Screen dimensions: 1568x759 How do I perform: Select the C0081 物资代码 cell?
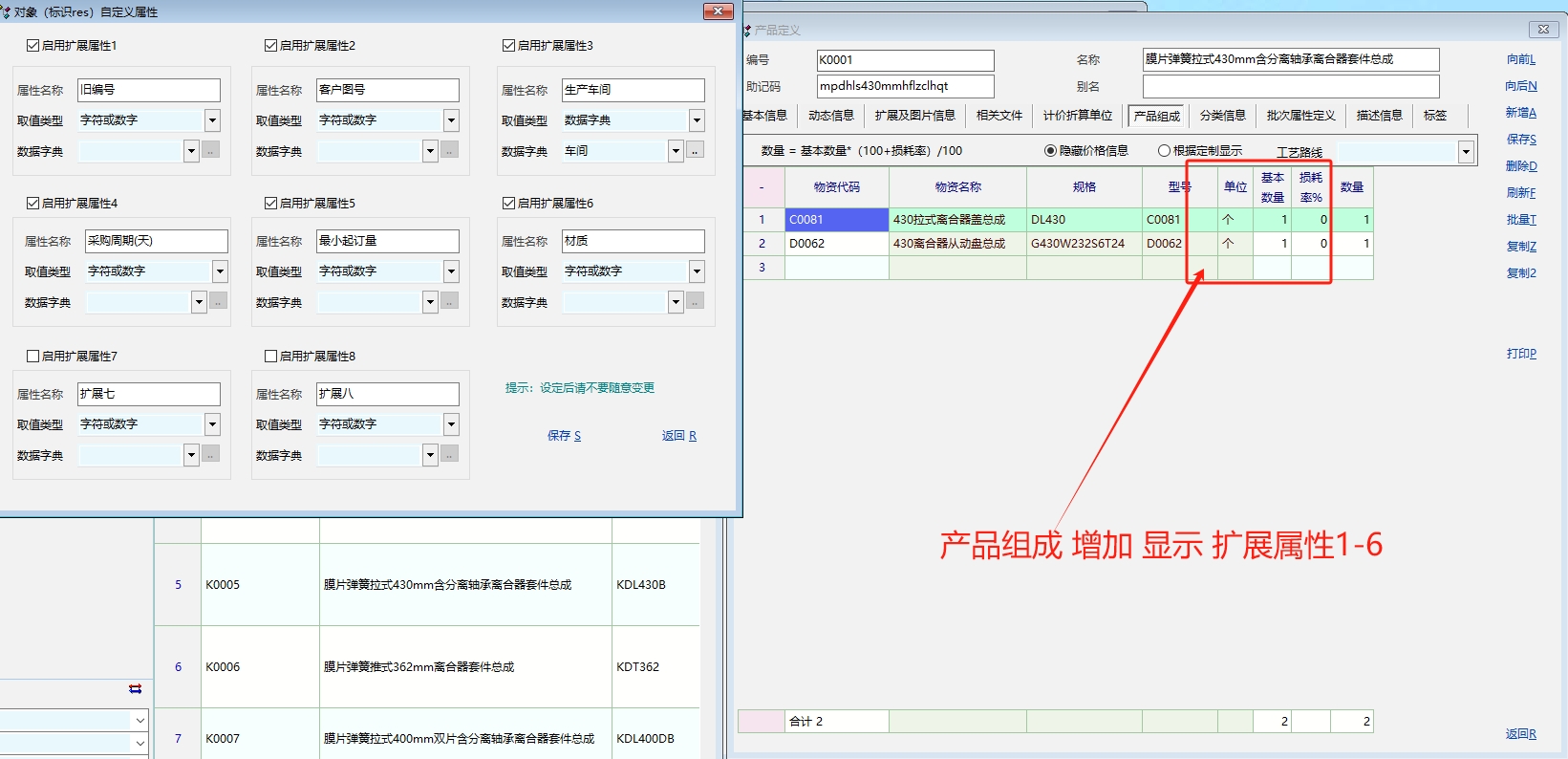(836, 220)
